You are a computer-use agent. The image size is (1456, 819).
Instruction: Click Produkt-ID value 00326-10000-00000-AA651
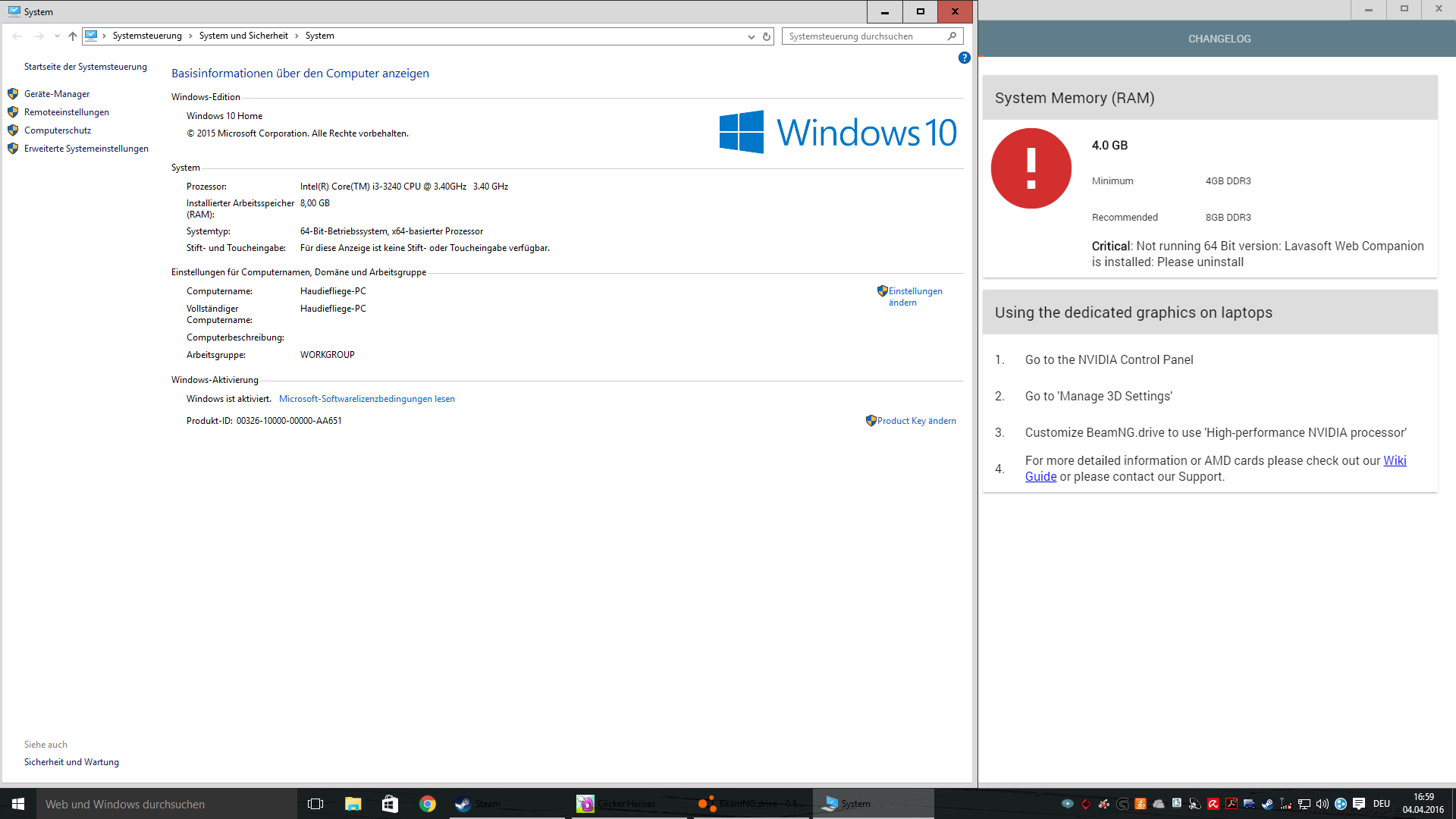coord(289,421)
